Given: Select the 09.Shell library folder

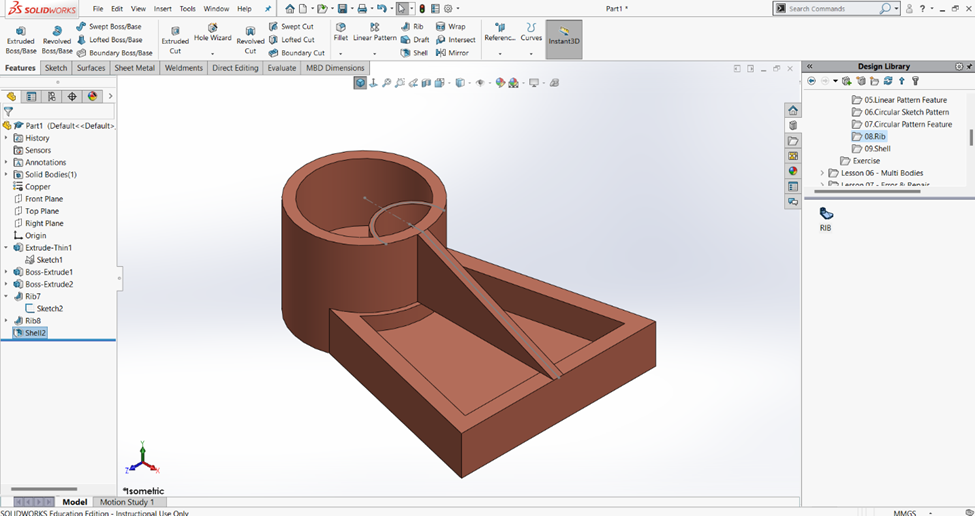Looking at the screenshot, I should click(871, 149).
